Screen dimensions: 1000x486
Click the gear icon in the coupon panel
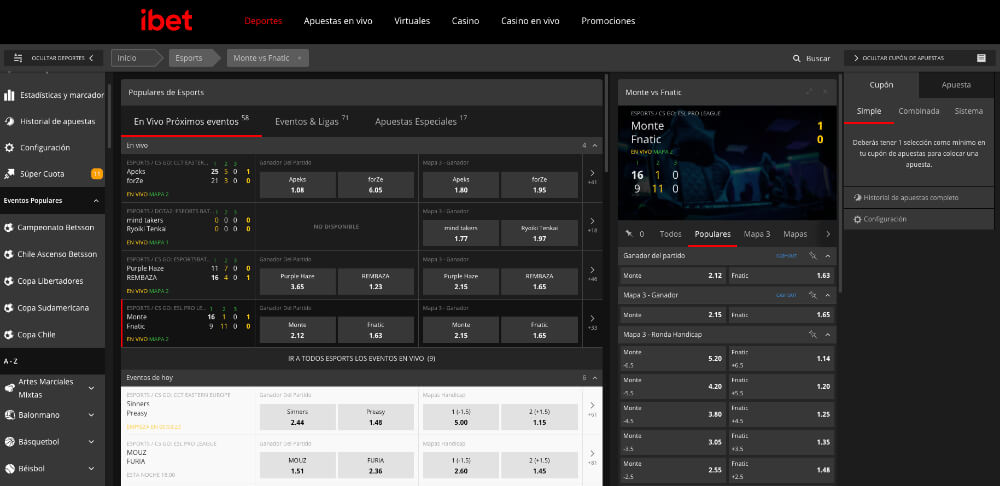(858, 219)
